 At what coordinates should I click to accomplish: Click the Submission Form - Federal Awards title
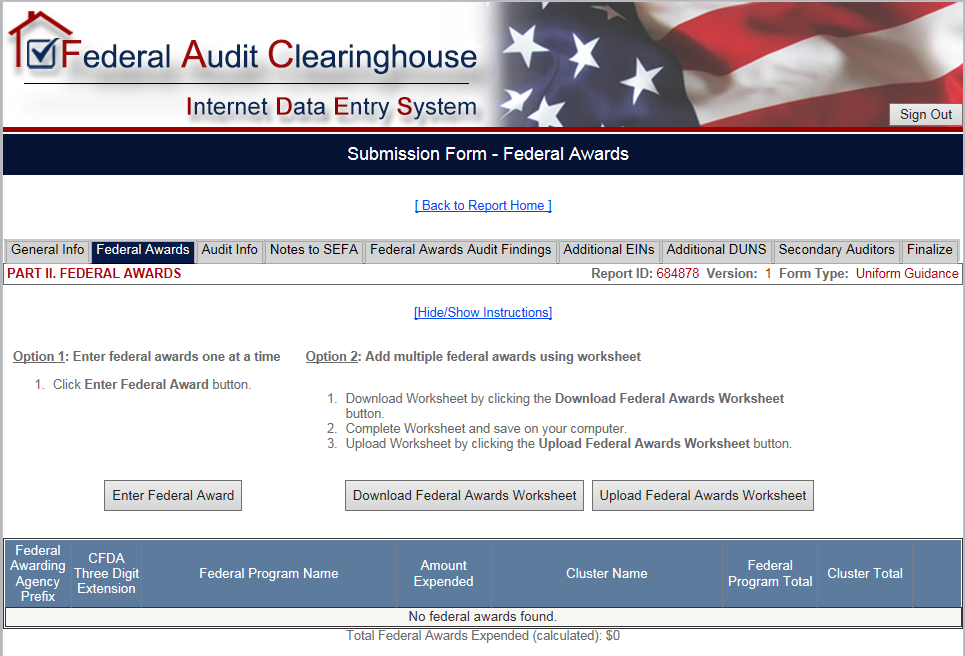tap(488, 154)
